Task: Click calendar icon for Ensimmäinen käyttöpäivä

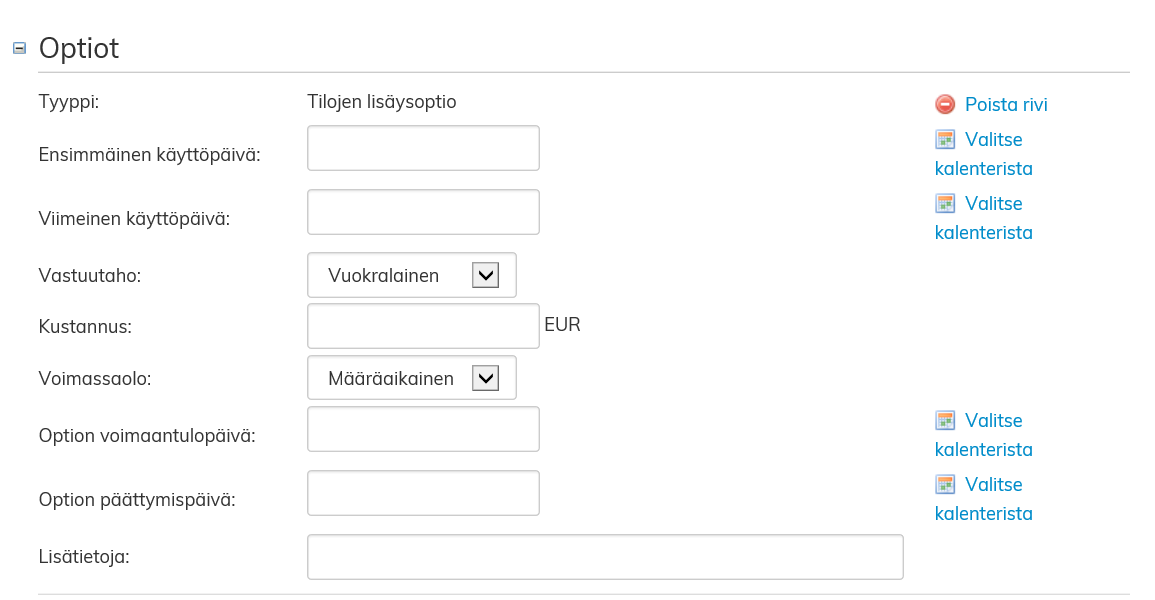Action: pyautogui.click(x=945, y=140)
